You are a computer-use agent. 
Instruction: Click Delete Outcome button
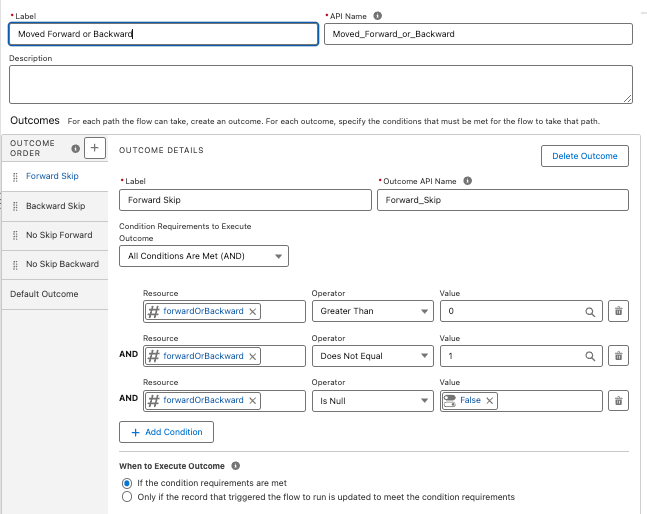(585, 156)
